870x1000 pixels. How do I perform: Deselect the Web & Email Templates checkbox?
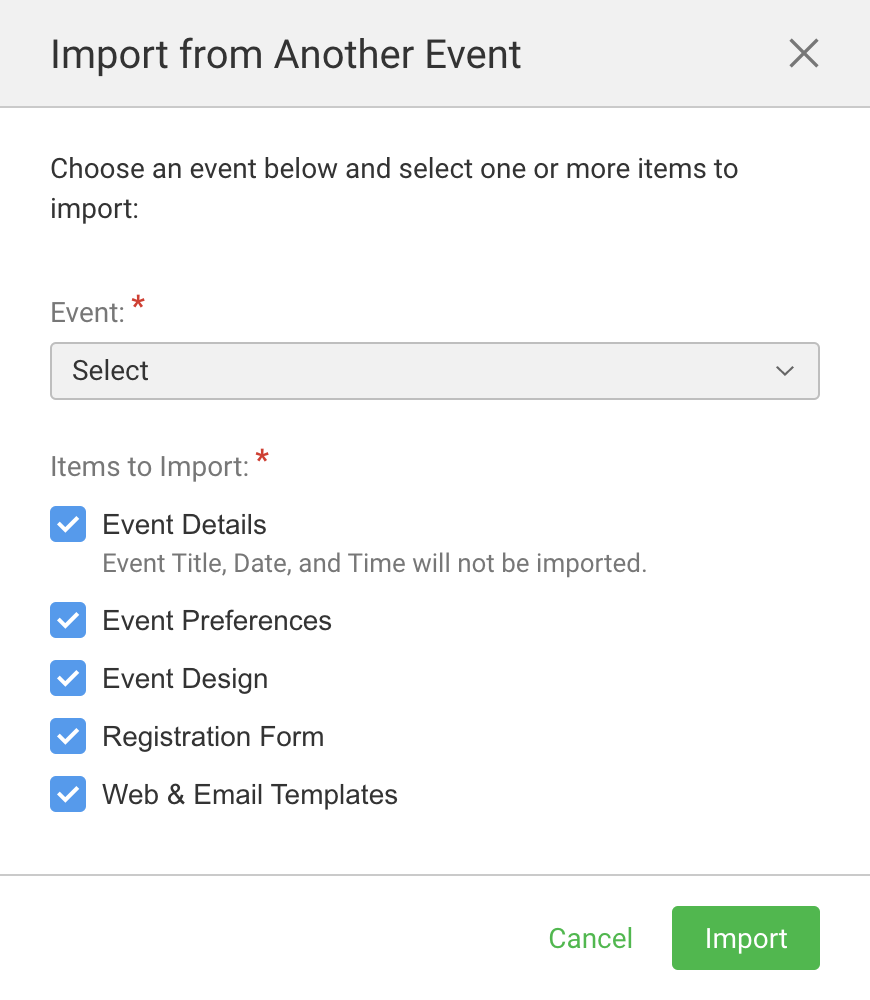pos(68,795)
